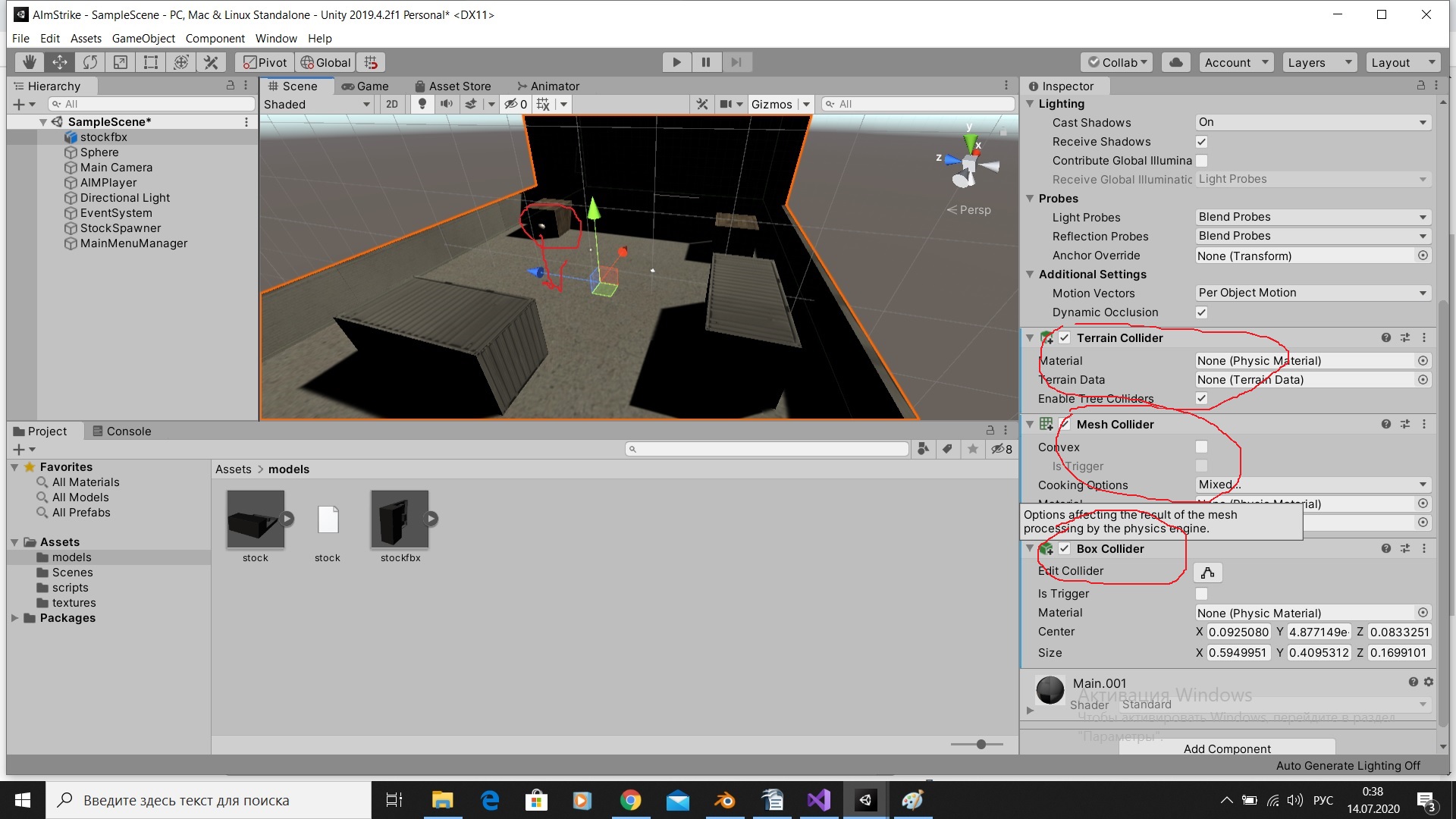Select the Scale tool
This screenshot has height=819, width=1456.
click(x=121, y=62)
